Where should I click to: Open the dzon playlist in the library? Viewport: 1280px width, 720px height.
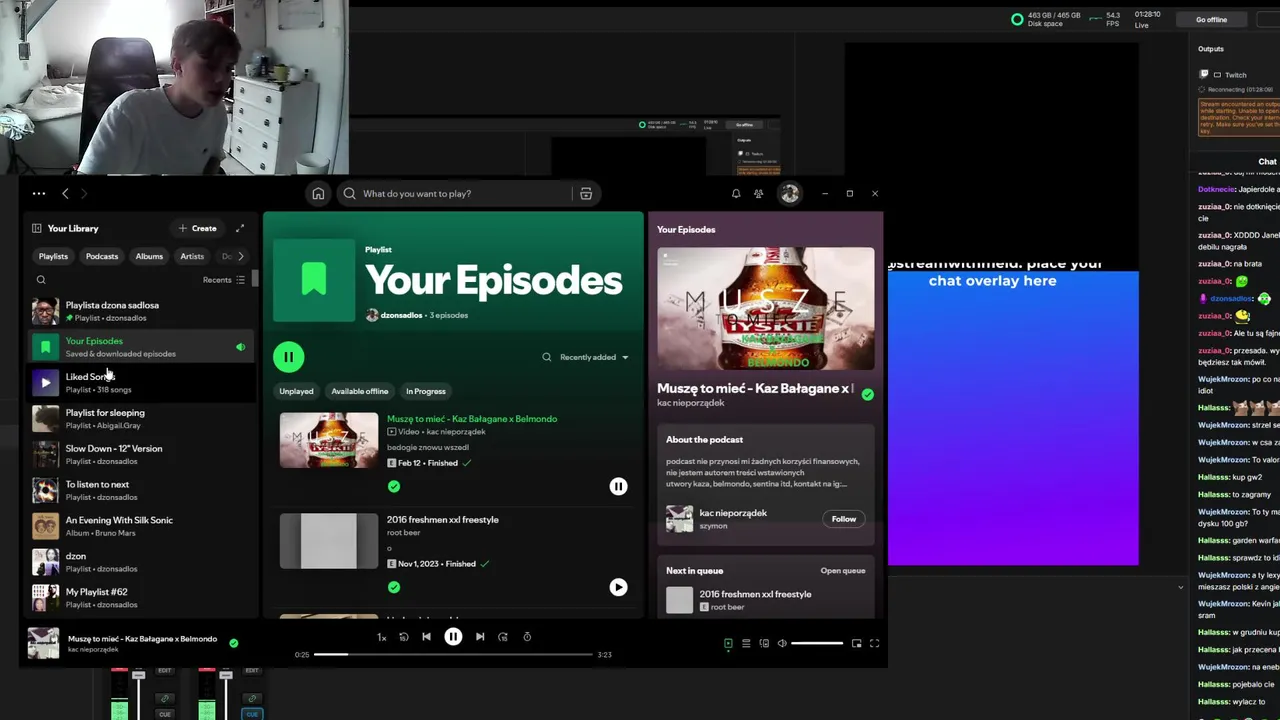(140, 562)
